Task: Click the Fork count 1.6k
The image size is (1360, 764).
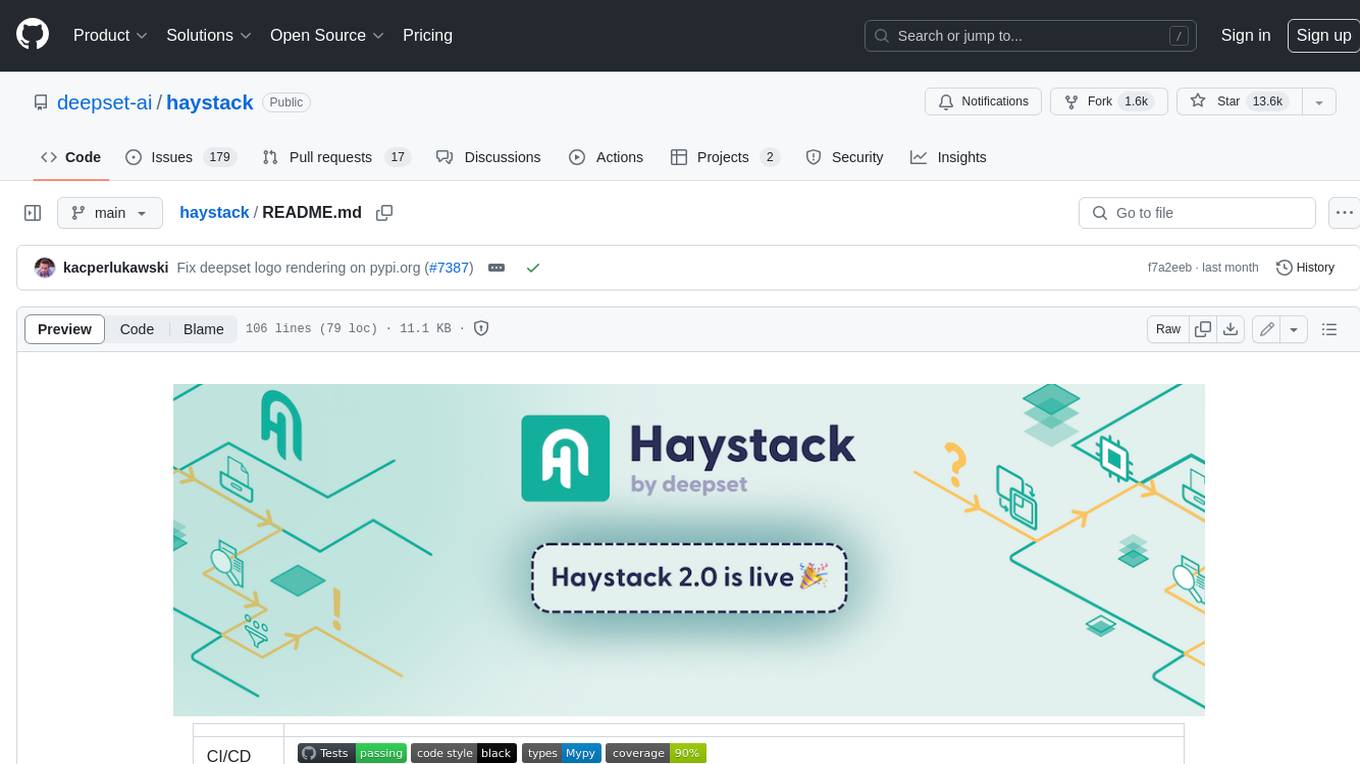Action: click(1136, 102)
